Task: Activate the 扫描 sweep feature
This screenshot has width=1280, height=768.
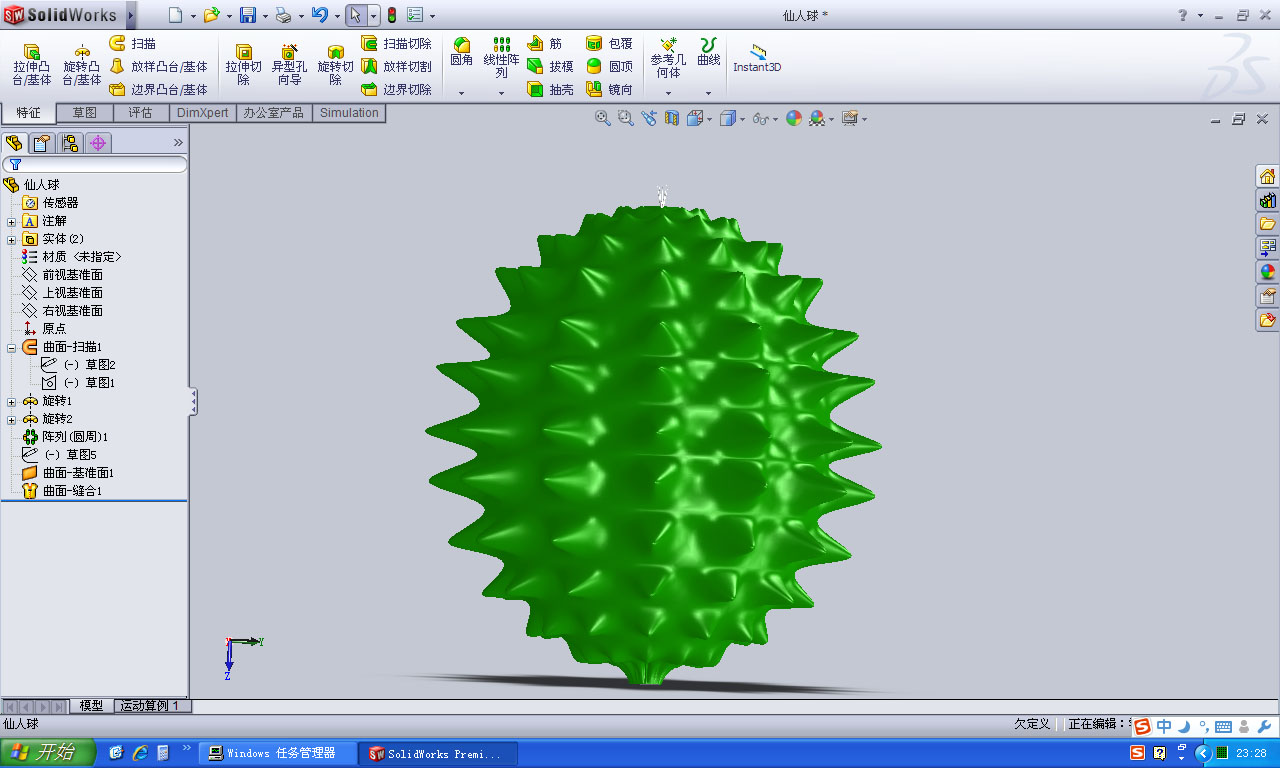Action: click(x=132, y=44)
